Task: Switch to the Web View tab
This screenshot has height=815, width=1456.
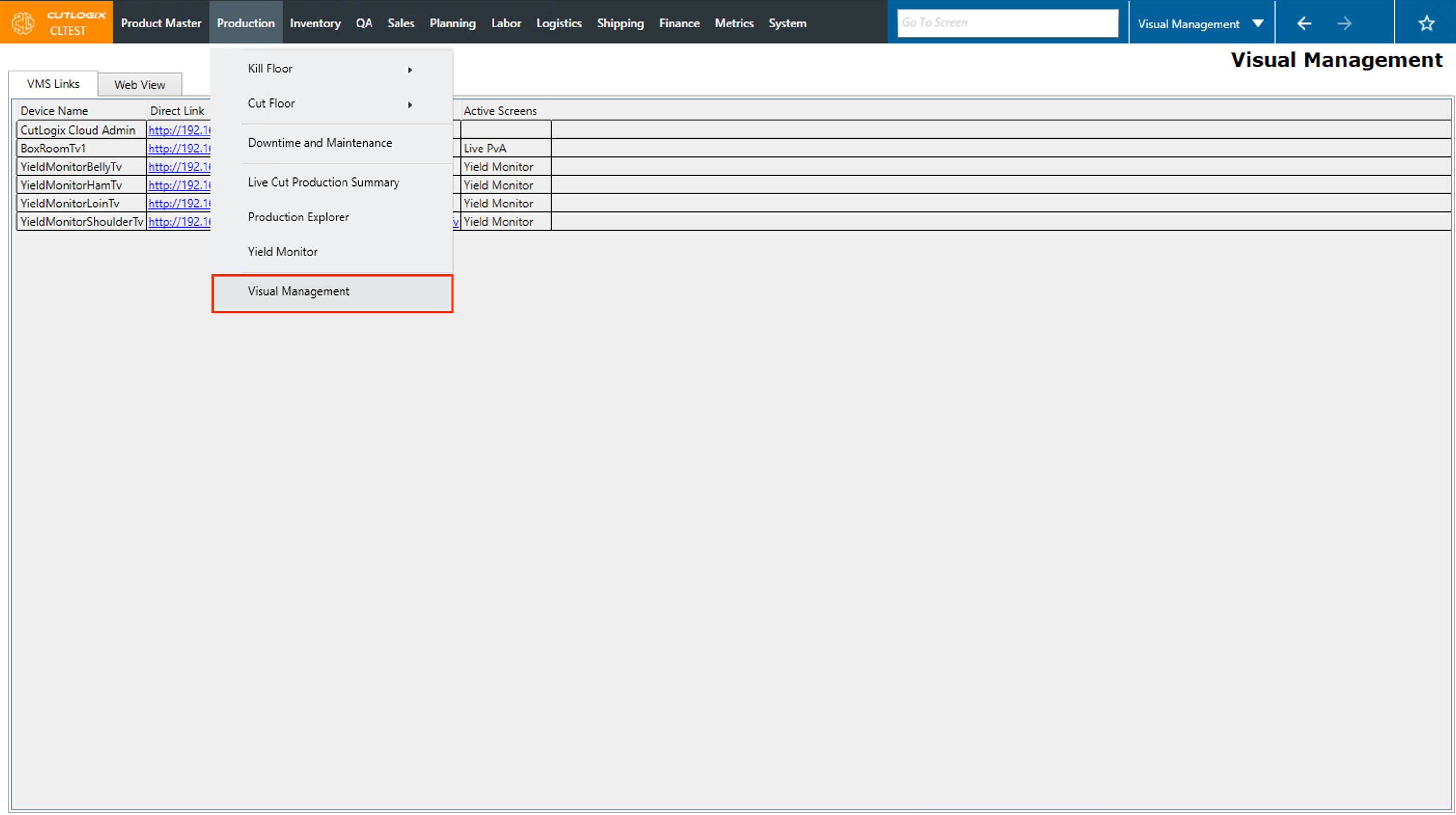Action: coord(139,85)
